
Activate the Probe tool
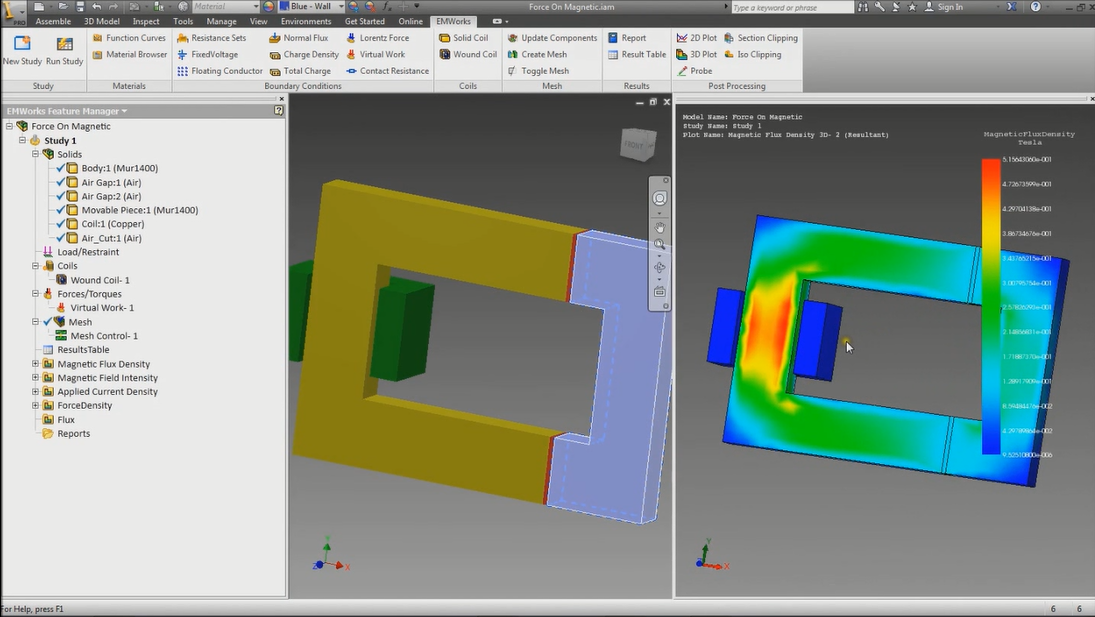(x=695, y=71)
